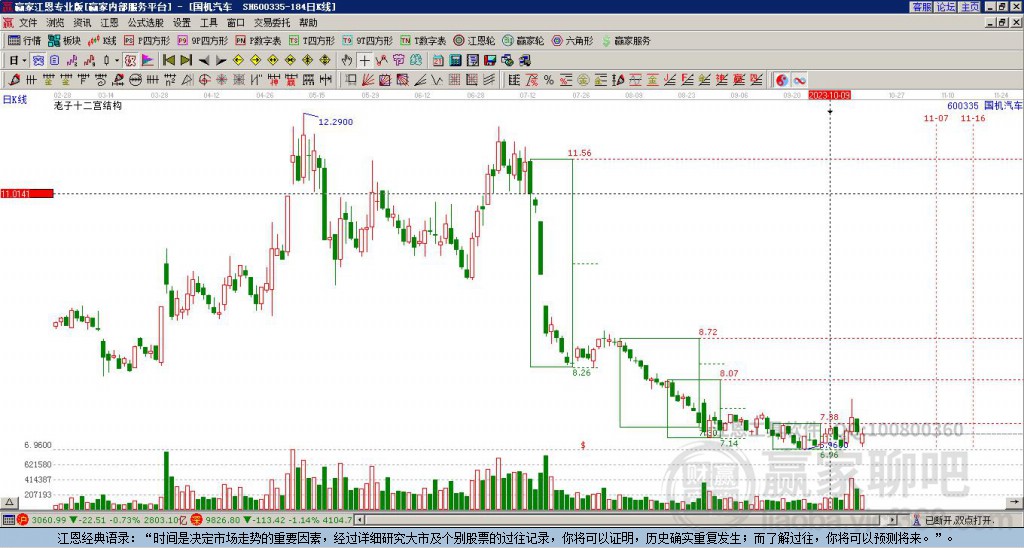Jump to last bar icon

point(186,60)
